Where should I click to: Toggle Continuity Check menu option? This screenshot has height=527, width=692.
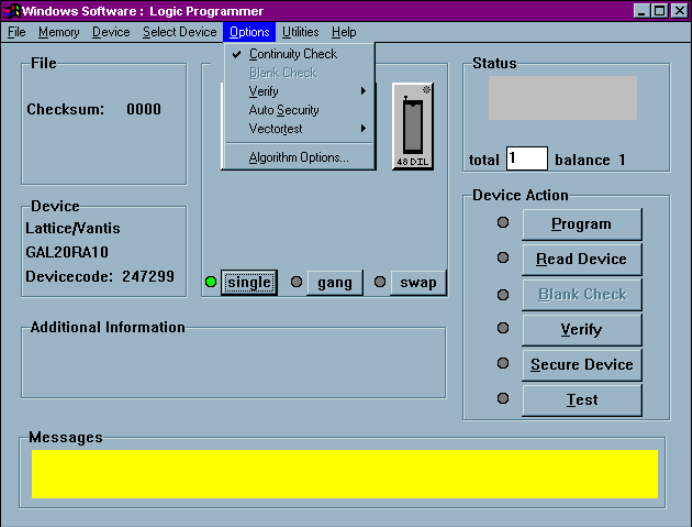pyautogui.click(x=299, y=54)
